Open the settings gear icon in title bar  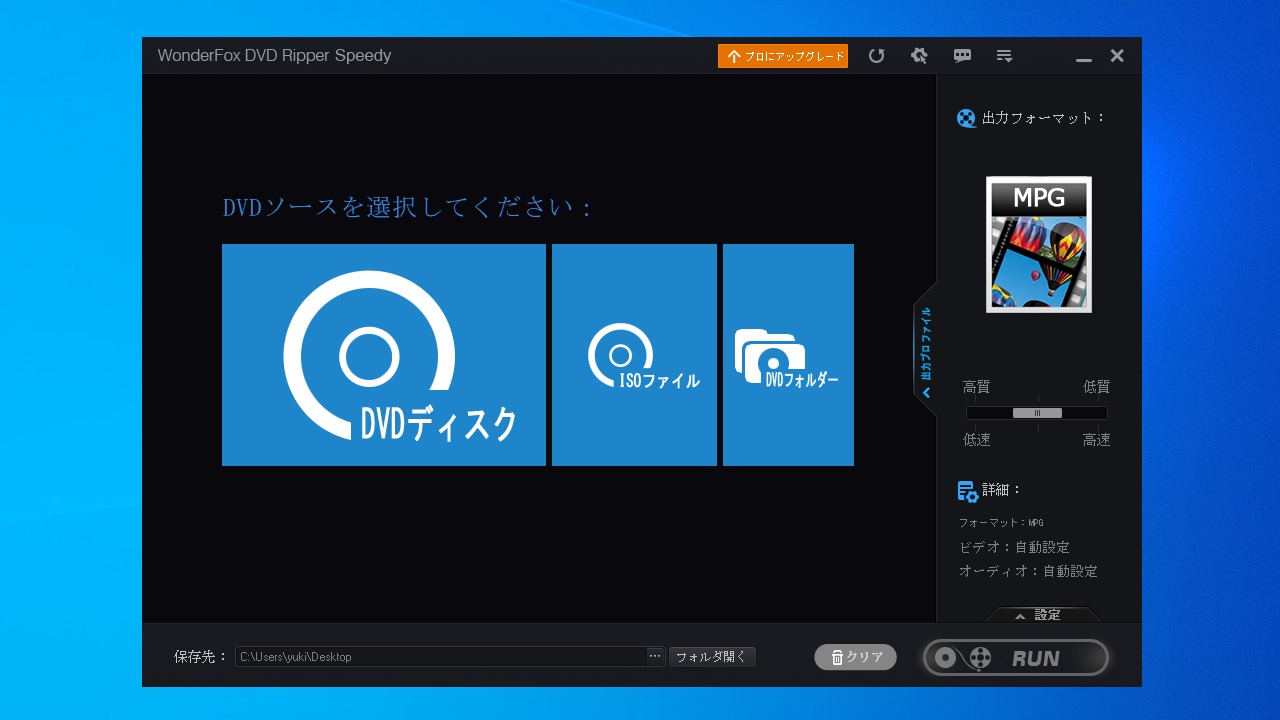(919, 56)
